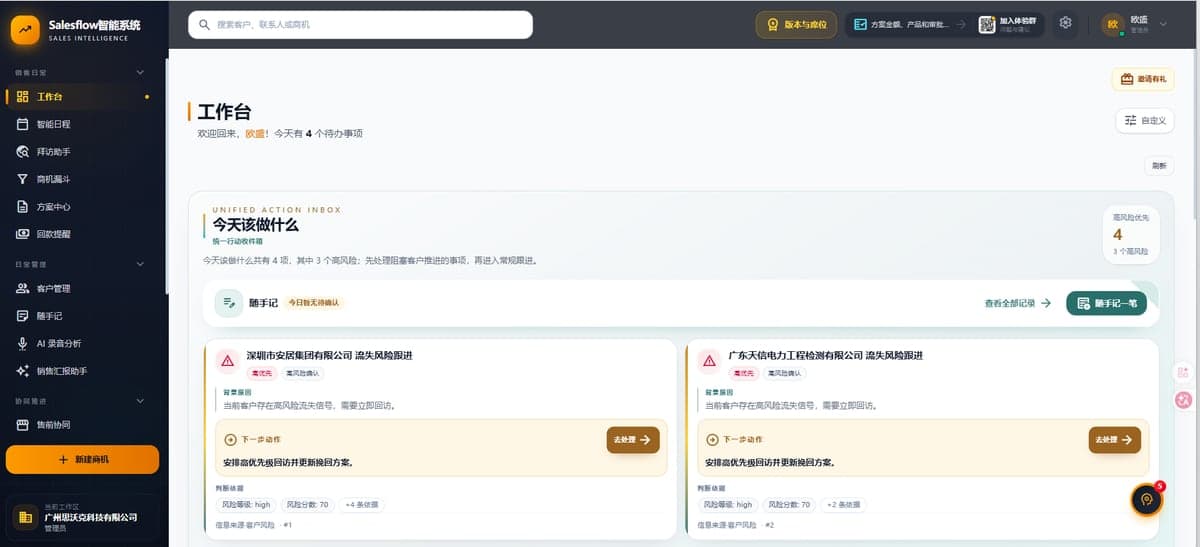Click 风险等级: high chip on 深圳市安居 card

pos(246,505)
